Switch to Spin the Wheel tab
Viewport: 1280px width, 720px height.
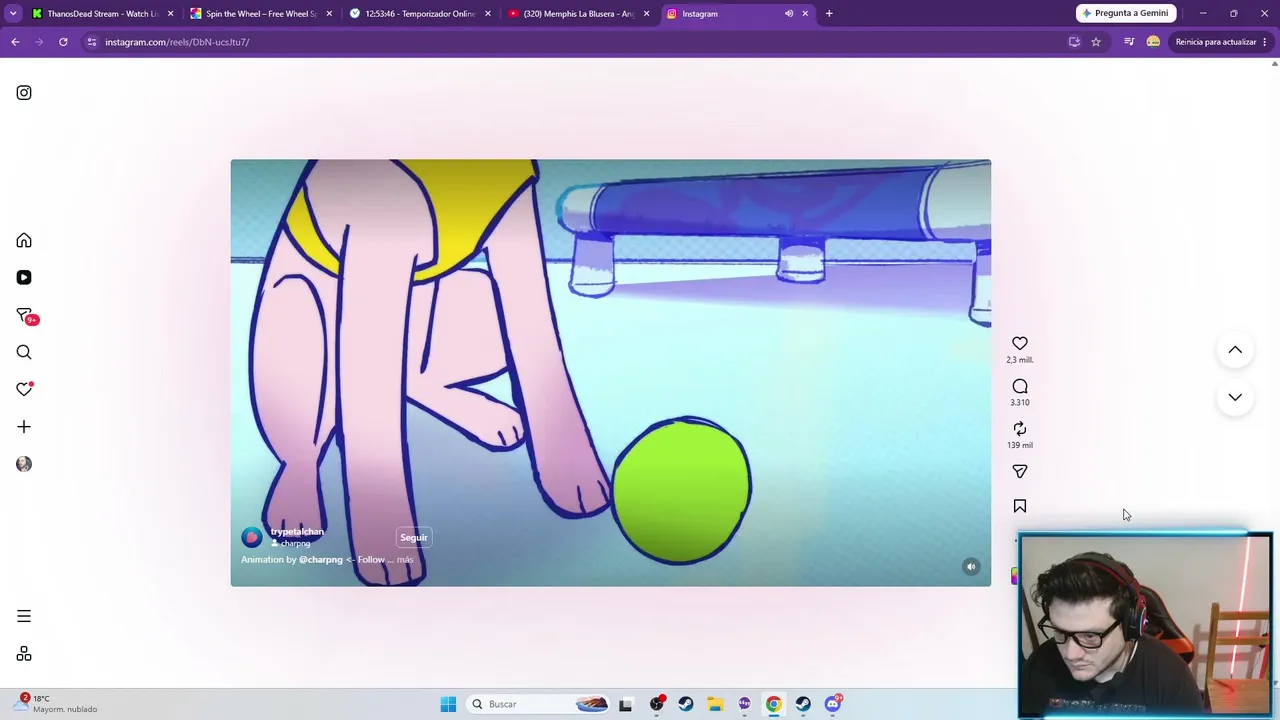[261, 14]
